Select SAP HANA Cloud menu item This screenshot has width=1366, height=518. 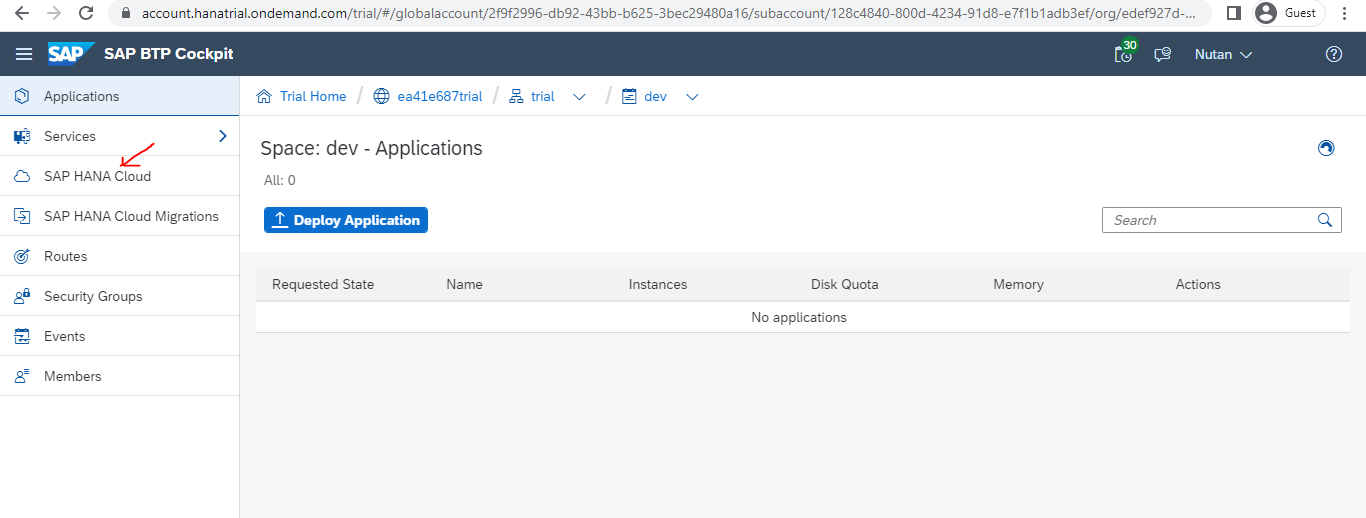120,176
